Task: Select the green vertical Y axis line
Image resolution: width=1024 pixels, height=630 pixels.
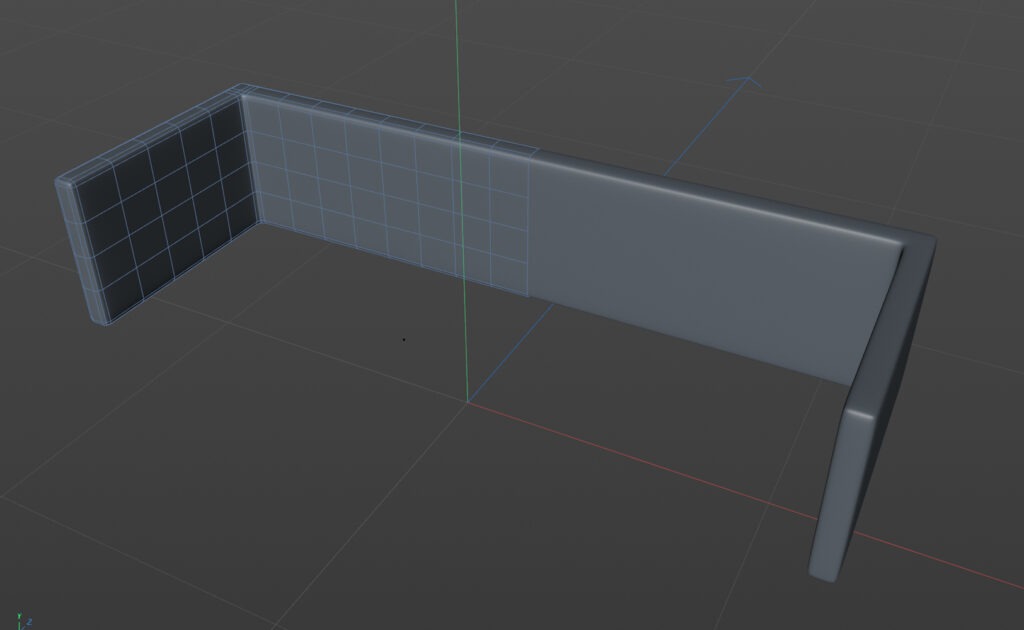Action: [x=460, y=196]
